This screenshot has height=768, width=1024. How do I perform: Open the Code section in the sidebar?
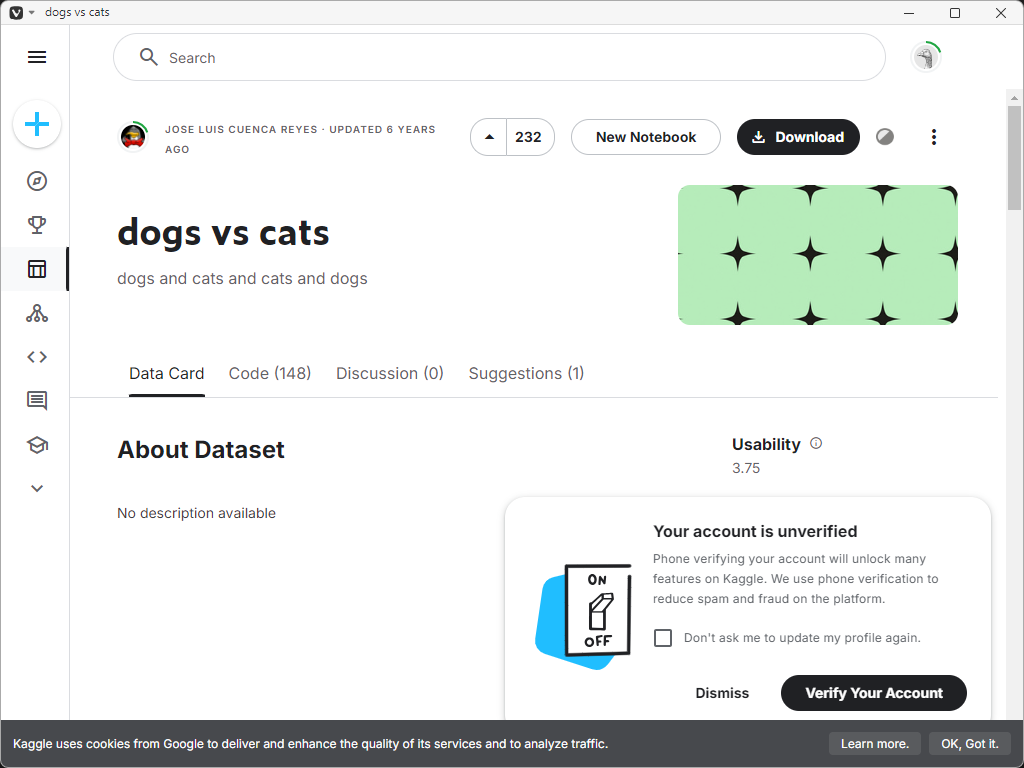click(37, 357)
